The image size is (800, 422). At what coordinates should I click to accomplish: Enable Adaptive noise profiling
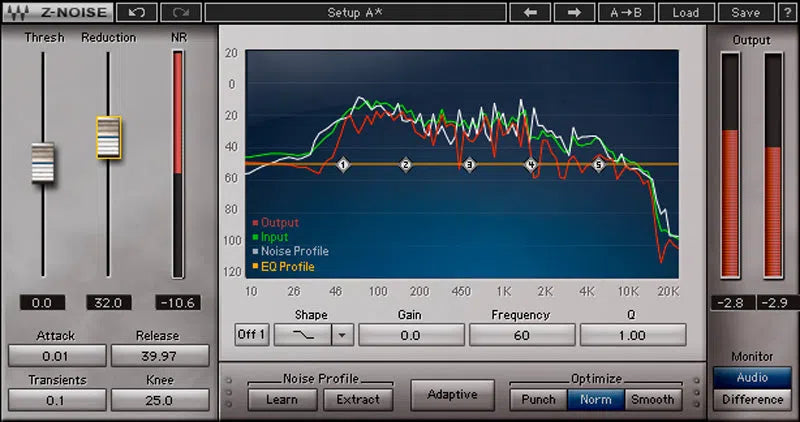pos(450,394)
